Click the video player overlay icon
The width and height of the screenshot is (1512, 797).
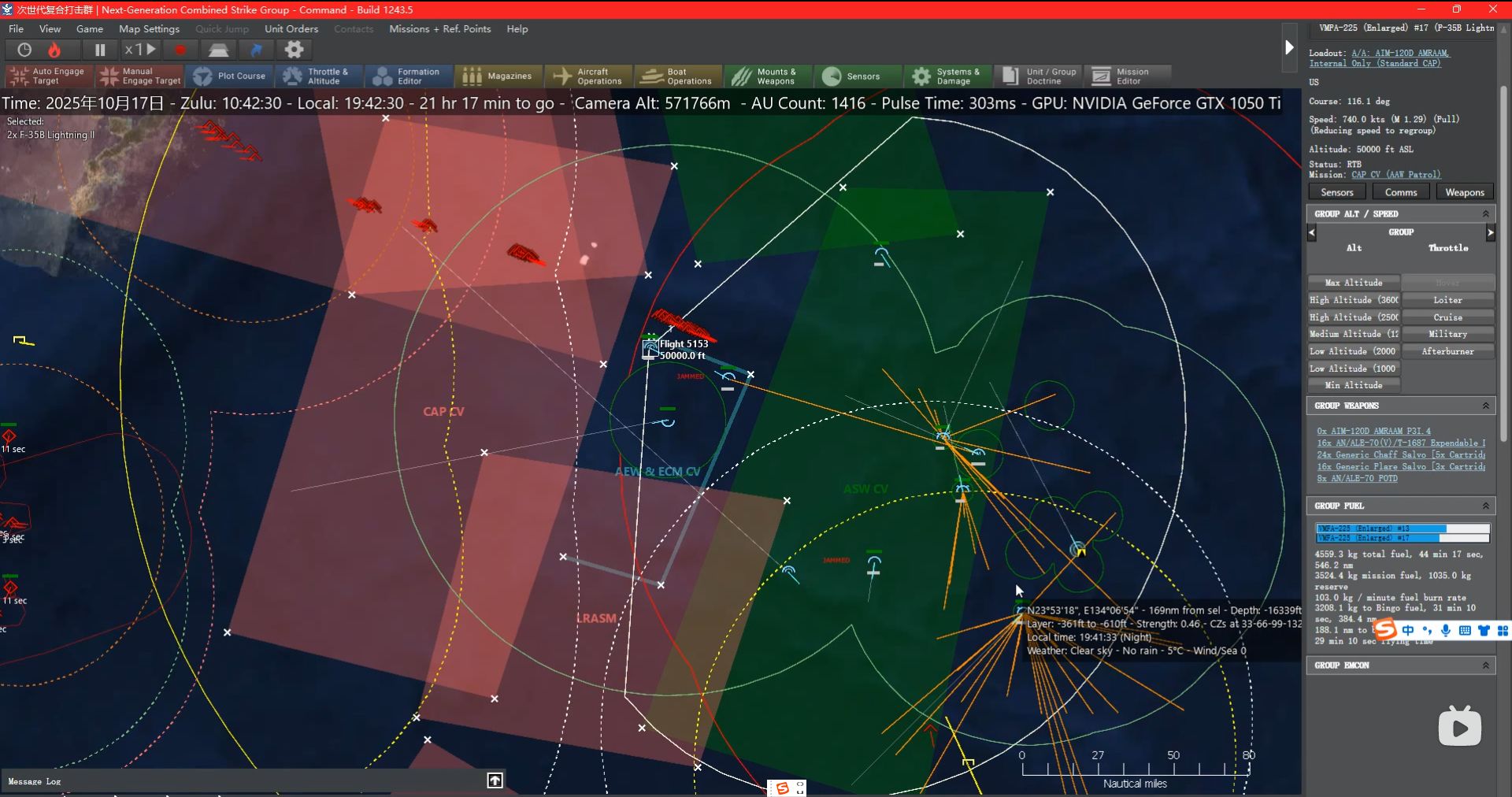click(x=1459, y=726)
